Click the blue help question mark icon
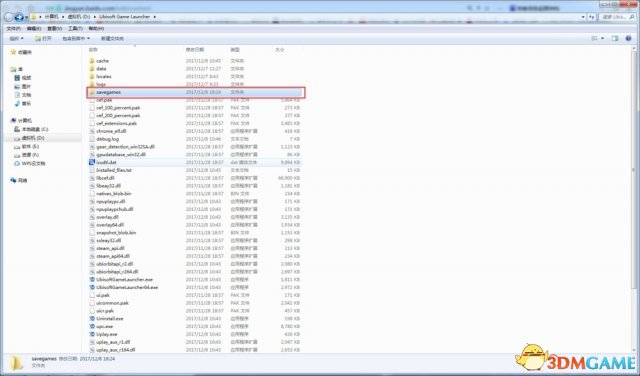 [x=629, y=38]
